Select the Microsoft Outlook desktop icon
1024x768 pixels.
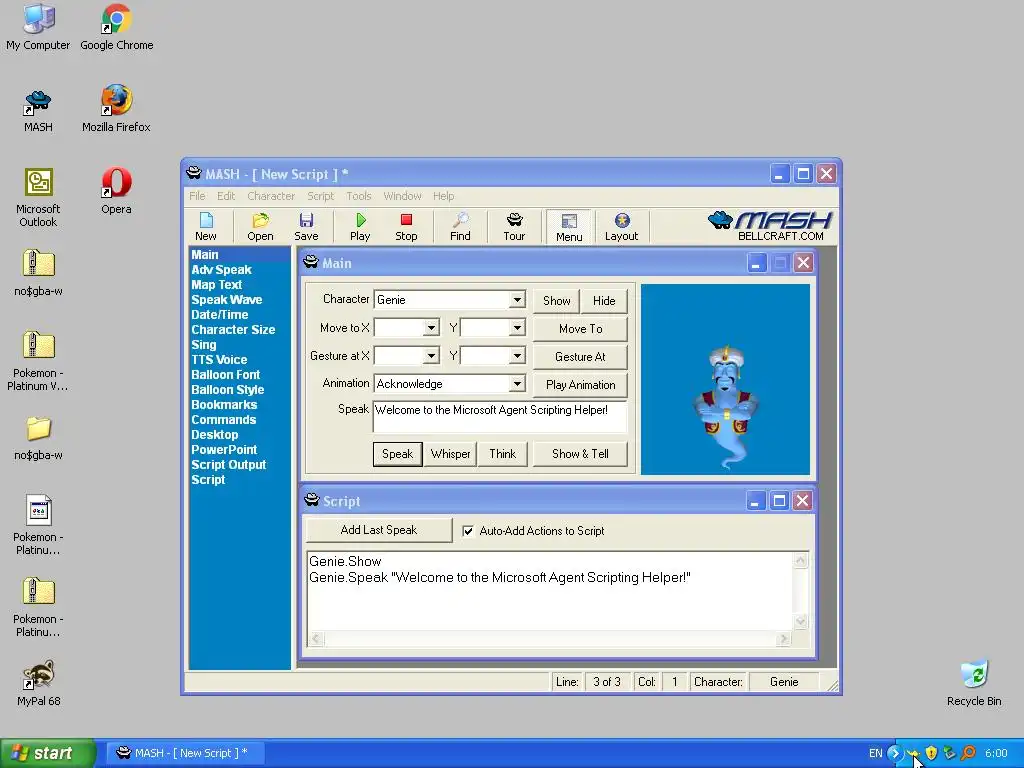tap(38, 197)
